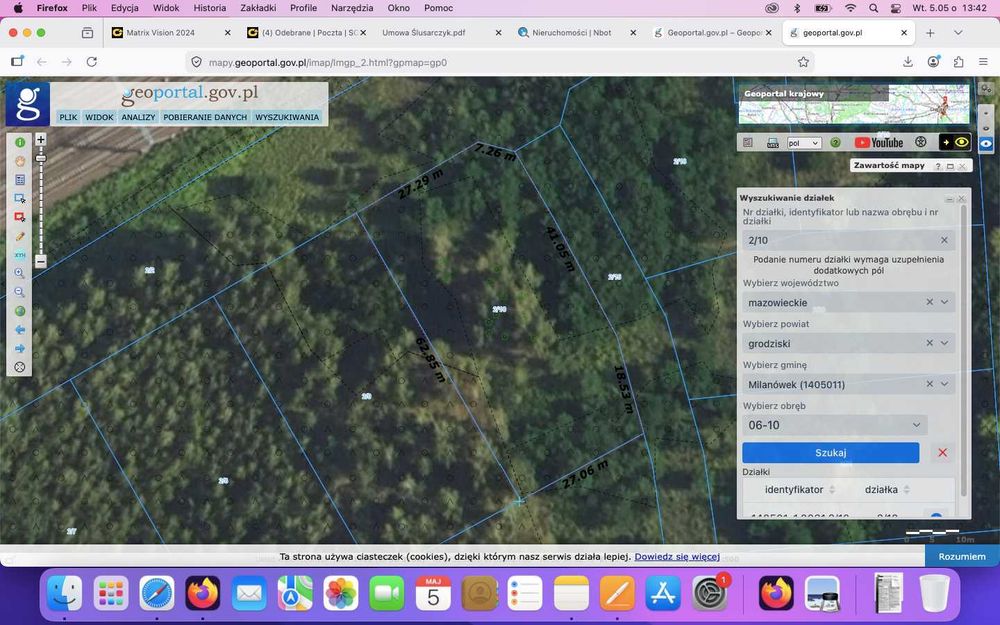The height and width of the screenshot is (625, 1000).
Task: Open the ANALIZY menu
Action: coord(138,117)
